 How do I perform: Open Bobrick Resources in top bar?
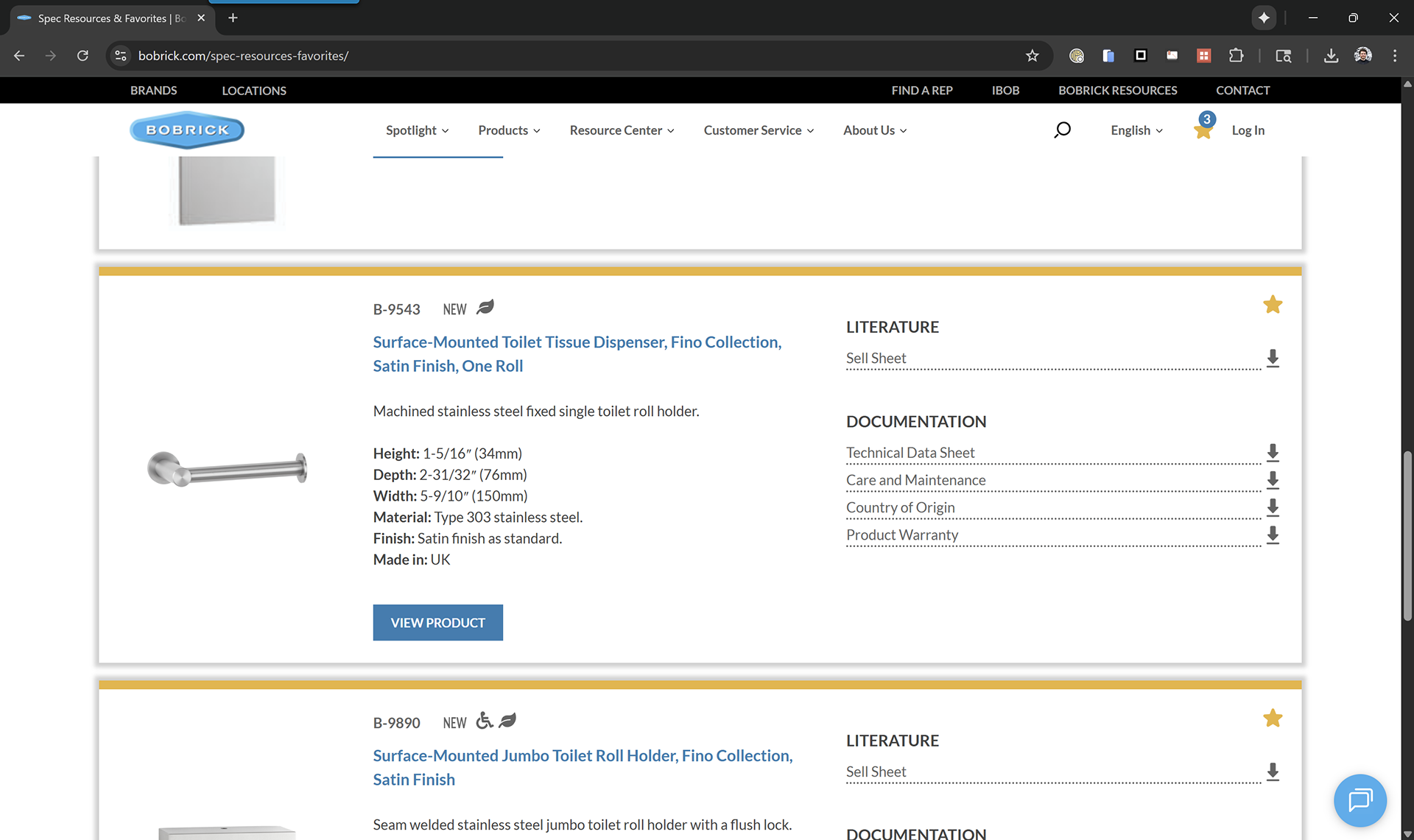click(1117, 91)
